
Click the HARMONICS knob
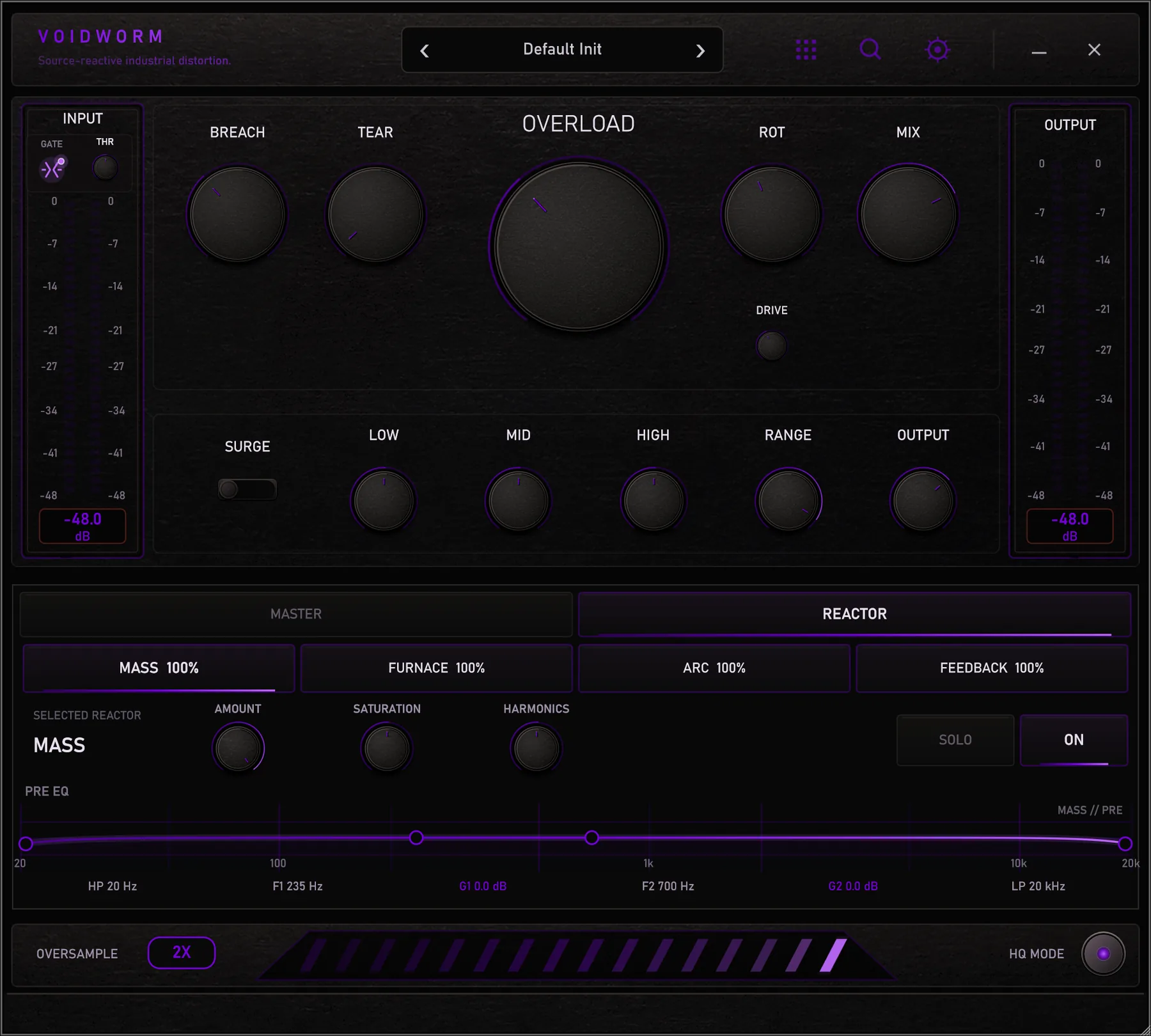point(536,748)
